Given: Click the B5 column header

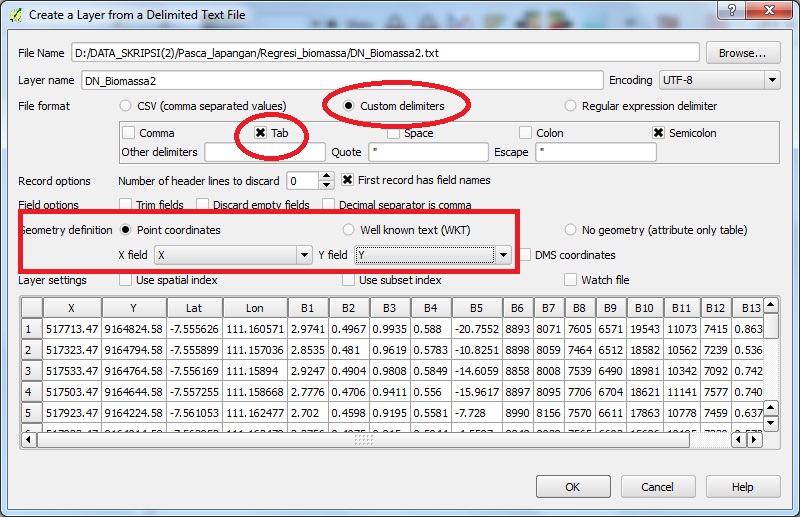Looking at the screenshot, I should tap(477, 308).
